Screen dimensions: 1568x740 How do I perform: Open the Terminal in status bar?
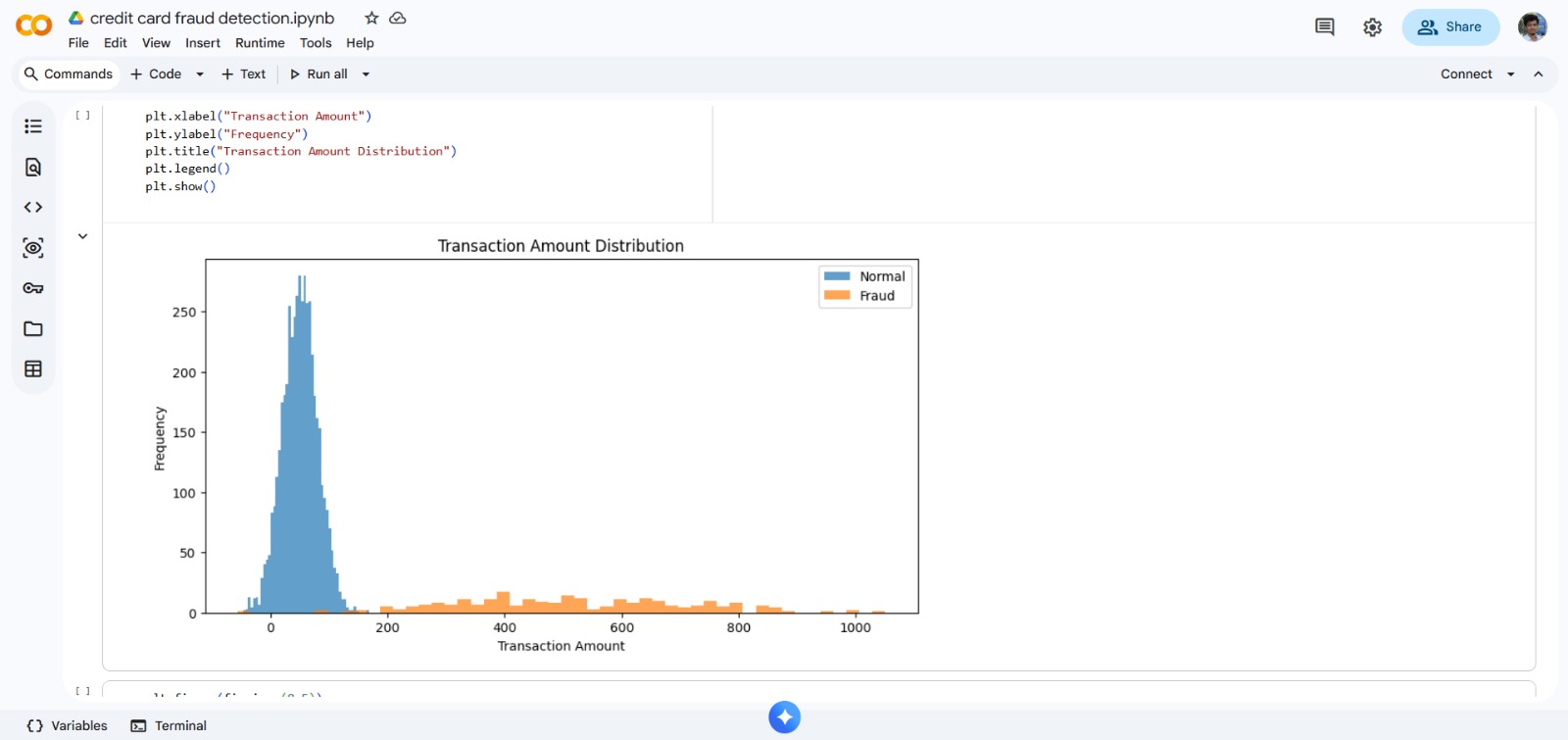pos(170,725)
